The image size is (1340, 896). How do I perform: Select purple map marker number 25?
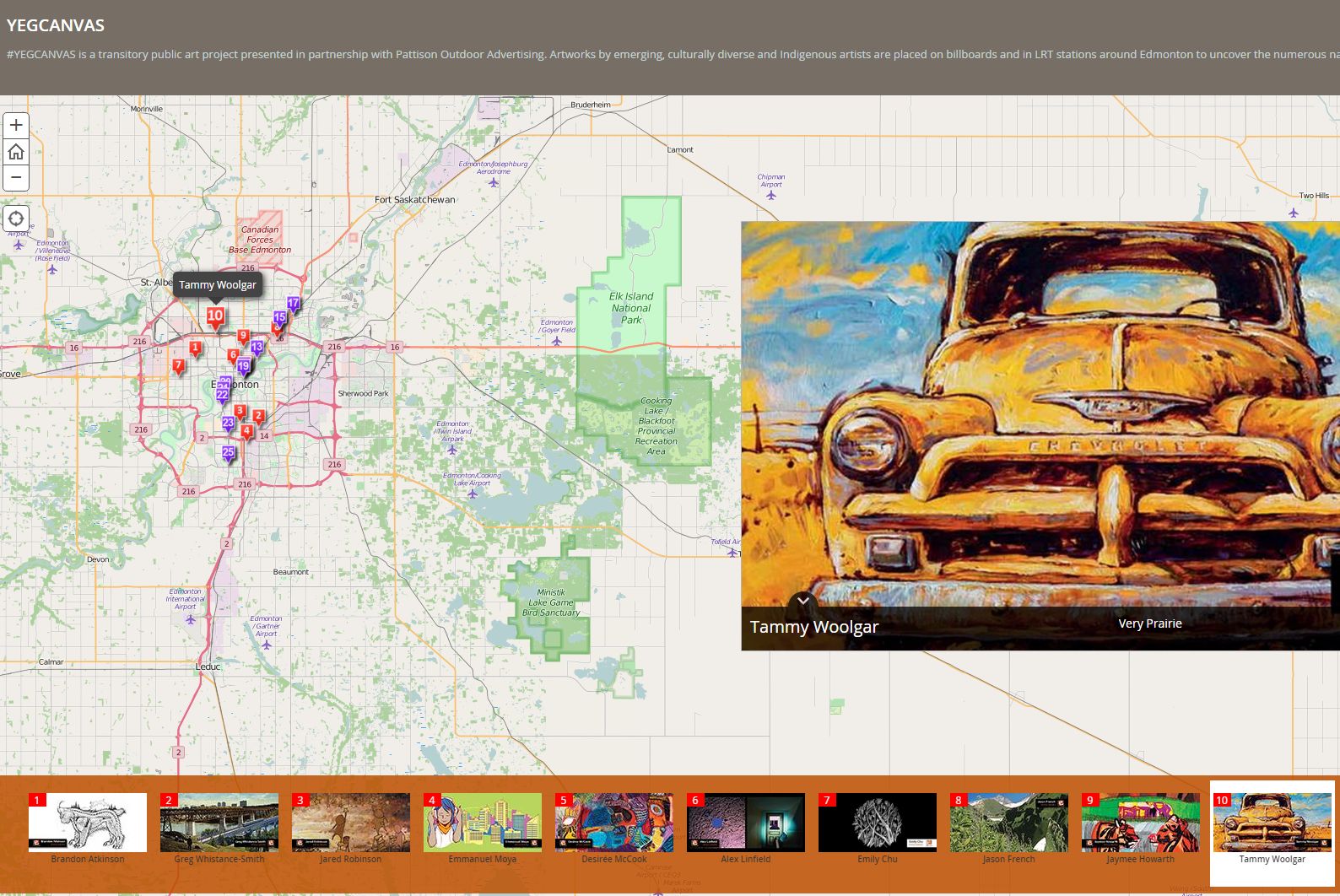pos(228,453)
